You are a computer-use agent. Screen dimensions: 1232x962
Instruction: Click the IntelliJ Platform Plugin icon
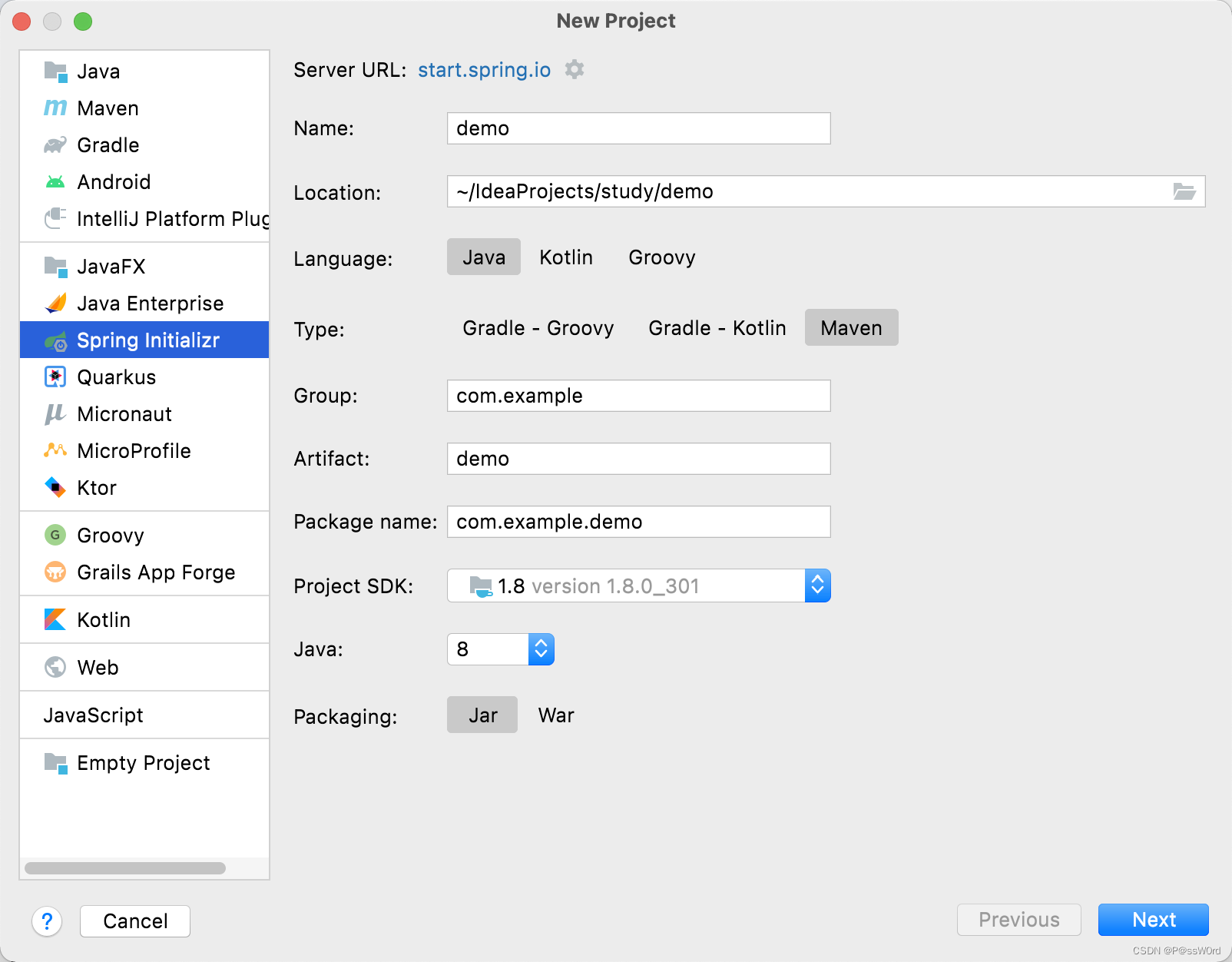pos(55,219)
